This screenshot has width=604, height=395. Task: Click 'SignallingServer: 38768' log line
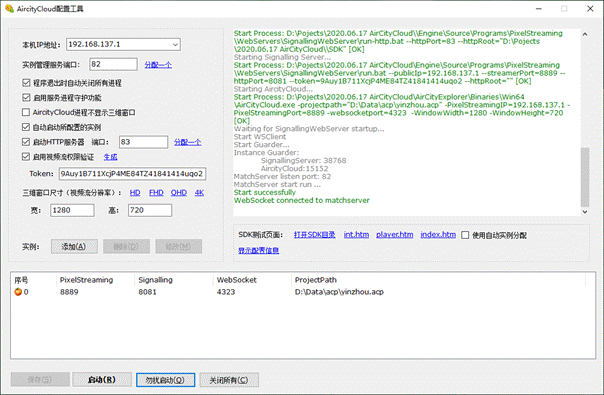[x=304, y=160]
